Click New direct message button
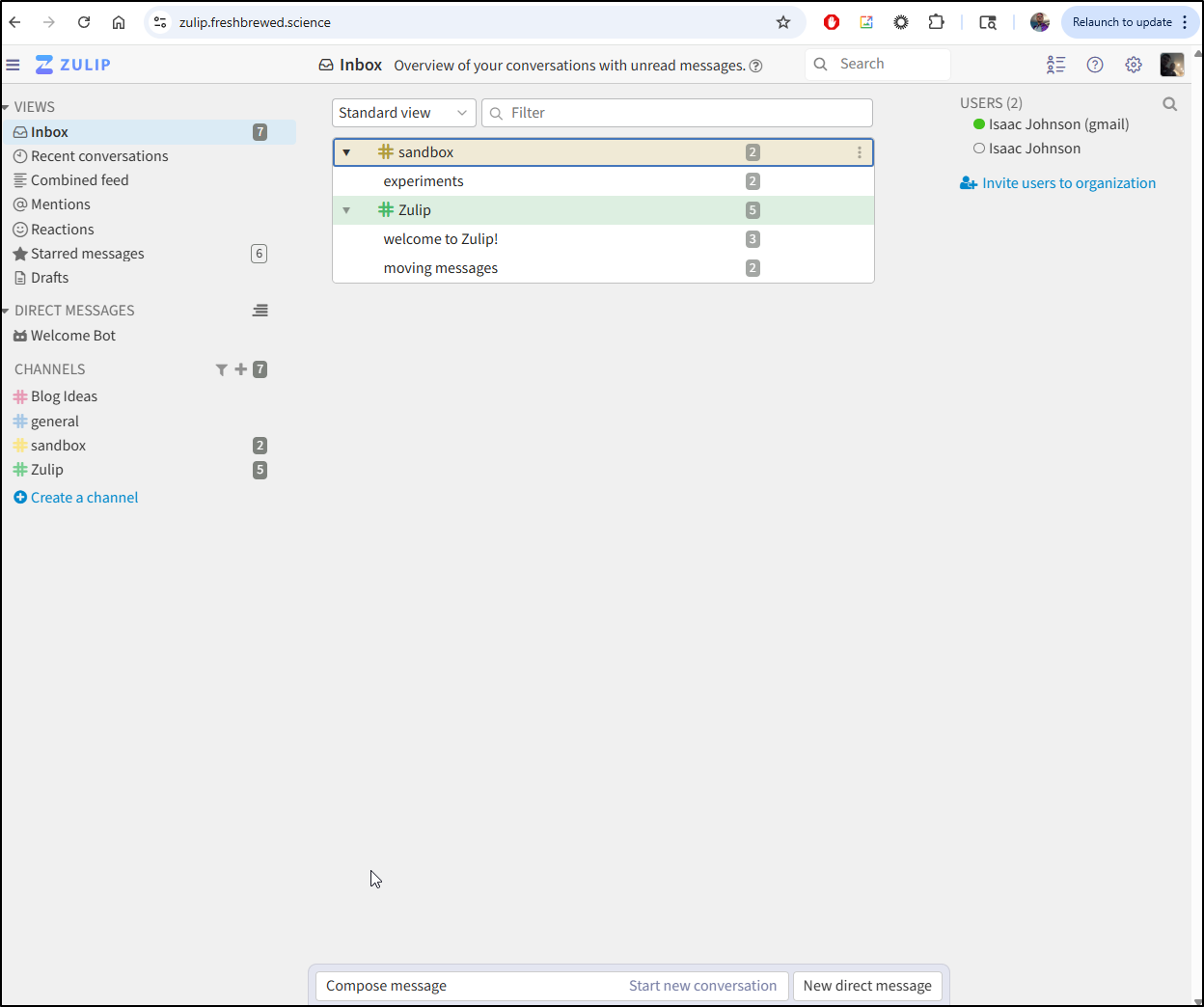 pos(867,986)
